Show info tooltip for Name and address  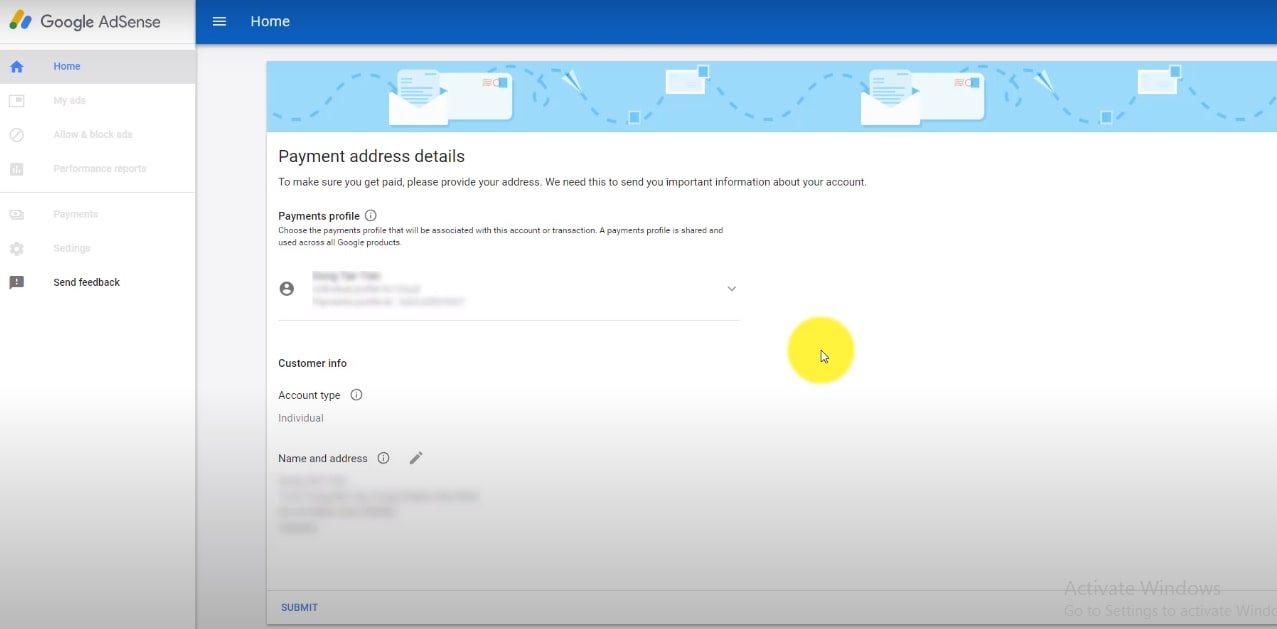(383, 458)
